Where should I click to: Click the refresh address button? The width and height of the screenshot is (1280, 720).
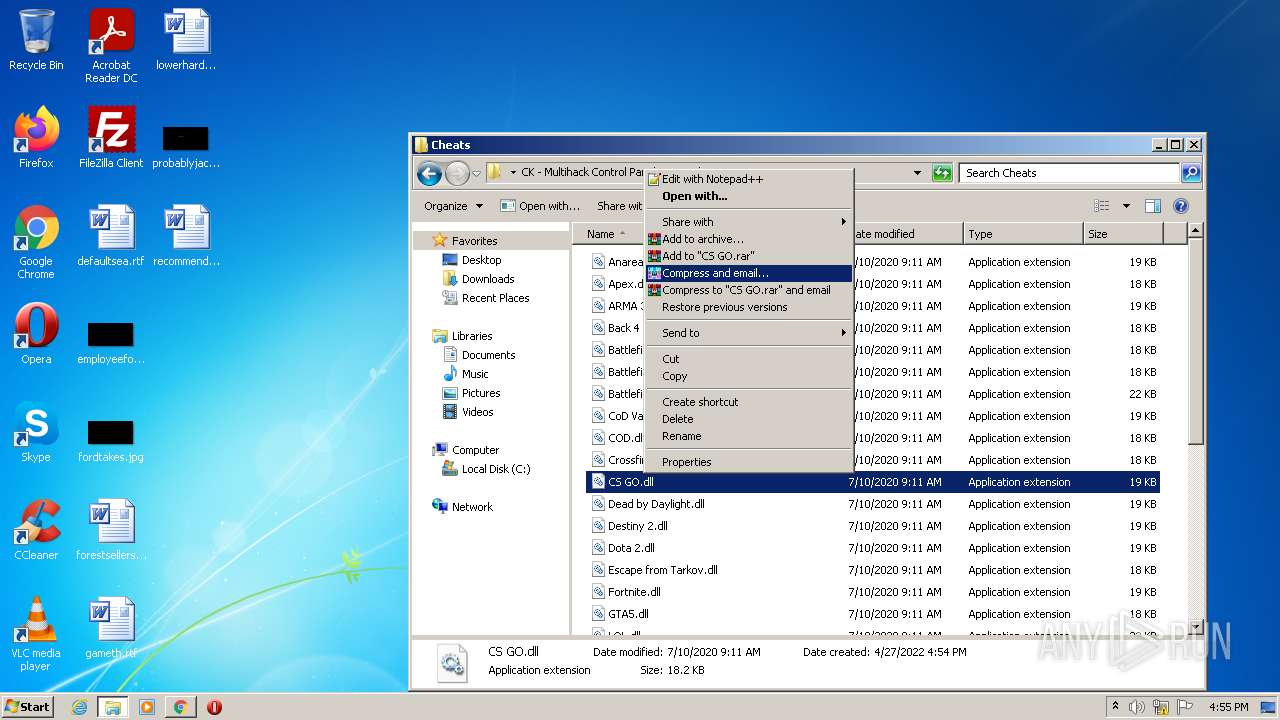pyautogui.click(x=942, y=173)
